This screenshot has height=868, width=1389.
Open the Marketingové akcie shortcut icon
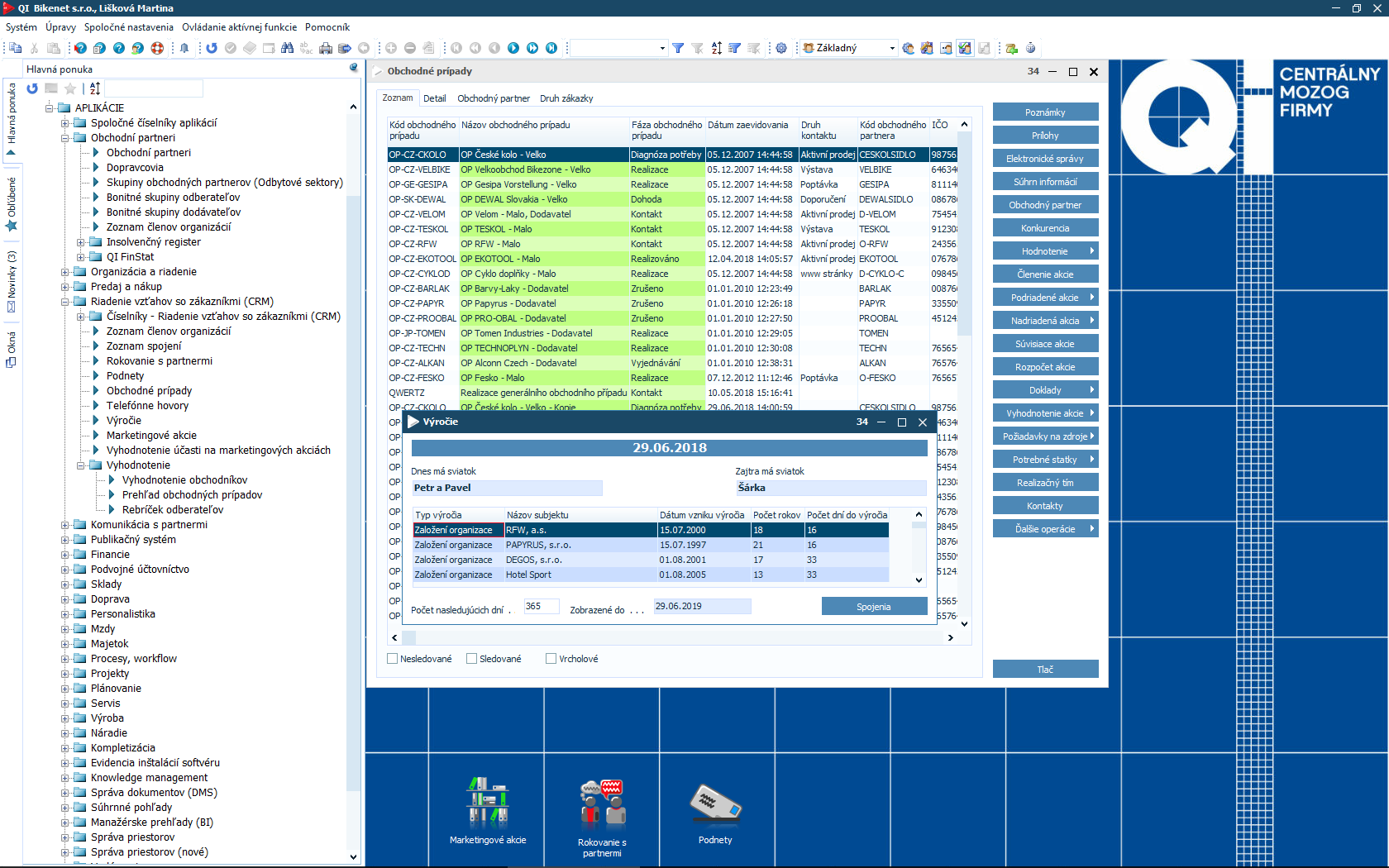(x=487, y=804)
